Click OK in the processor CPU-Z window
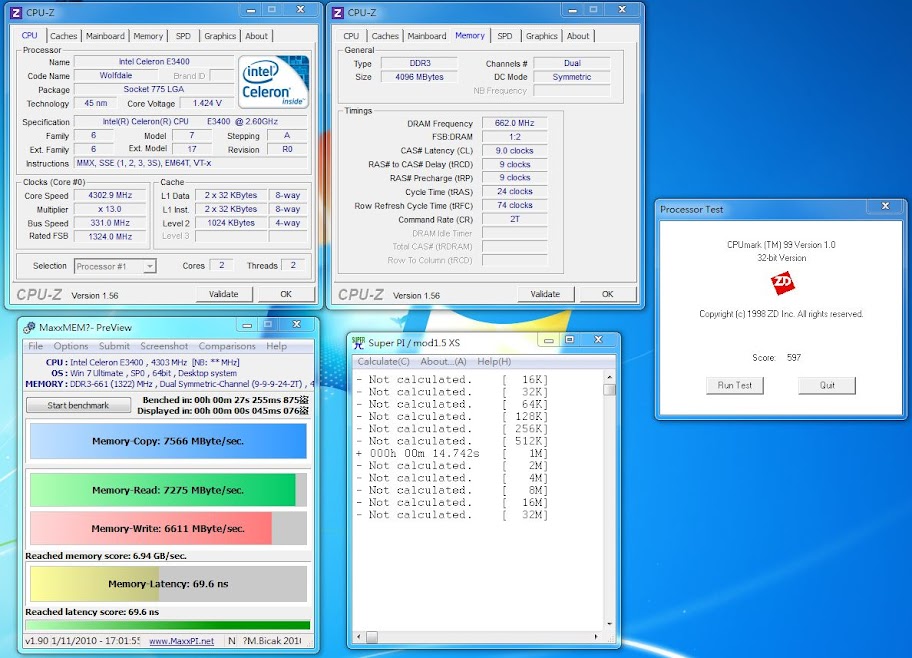The image size is (912, 658). (286, 294)
